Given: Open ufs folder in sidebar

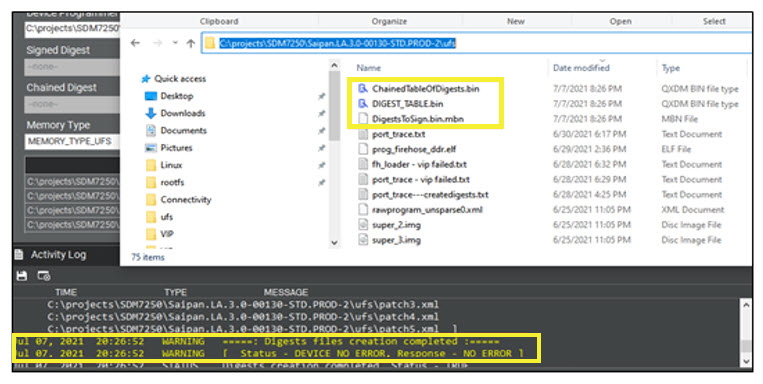Looking at the screenshot, I should coord(166,217).
